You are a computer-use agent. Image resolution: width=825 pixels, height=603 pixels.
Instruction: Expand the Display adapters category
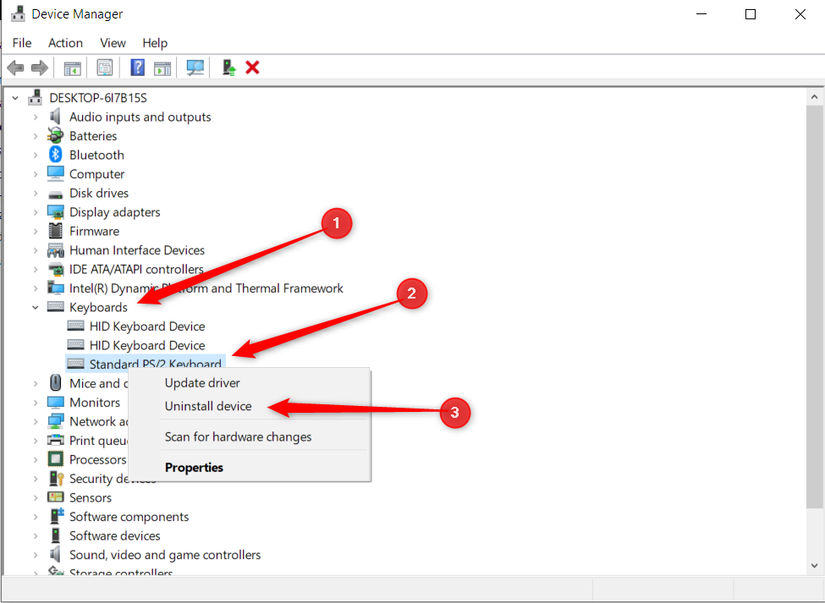pos(35,212)
